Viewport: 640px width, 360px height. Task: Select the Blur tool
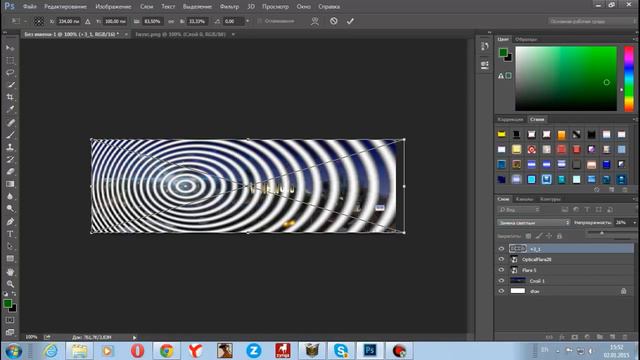(x=10, y=196)
